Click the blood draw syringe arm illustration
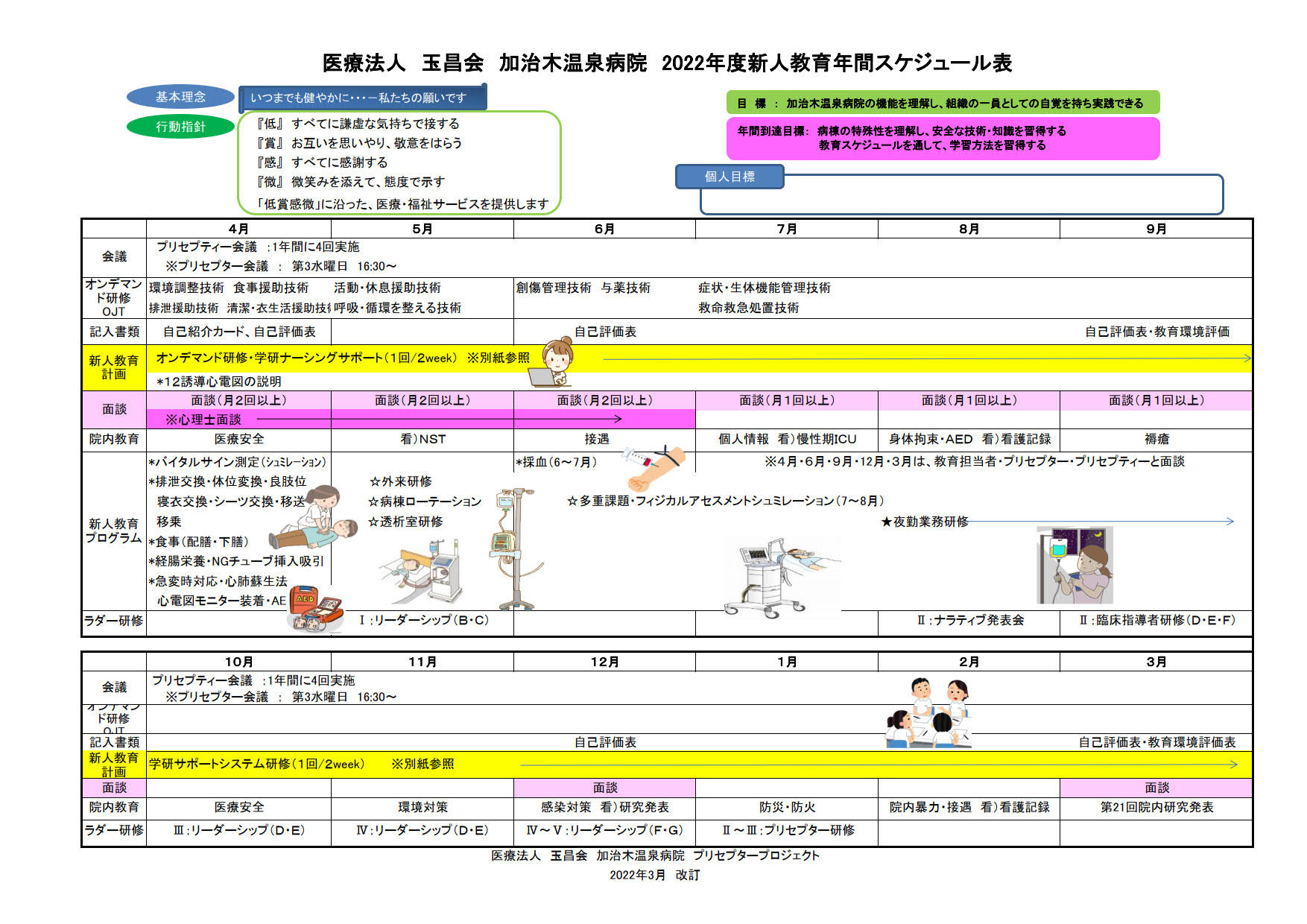This screenshot has height=924, width=1307. click(653, 467)
